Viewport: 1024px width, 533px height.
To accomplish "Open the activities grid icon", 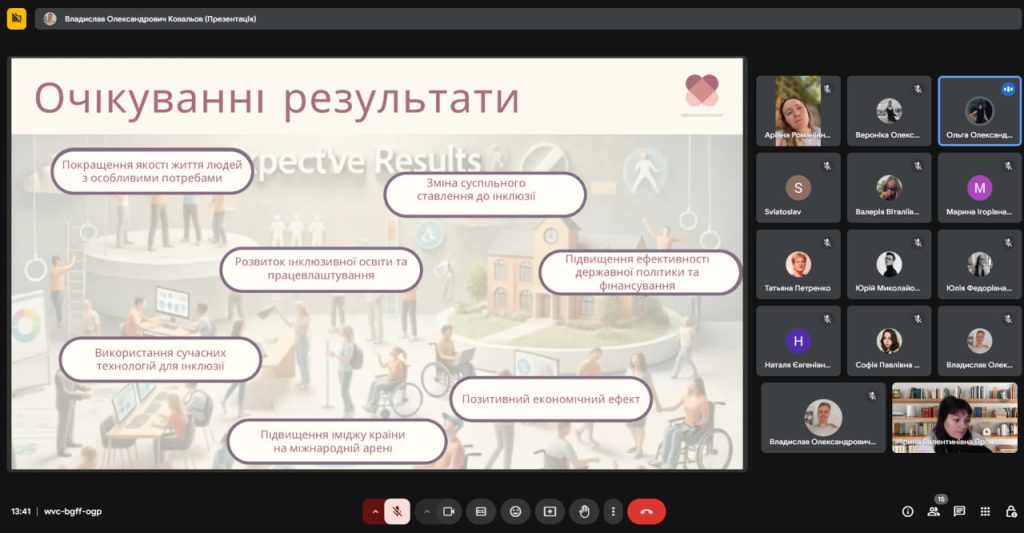I will pyautogui.click(x=985, y=511).
